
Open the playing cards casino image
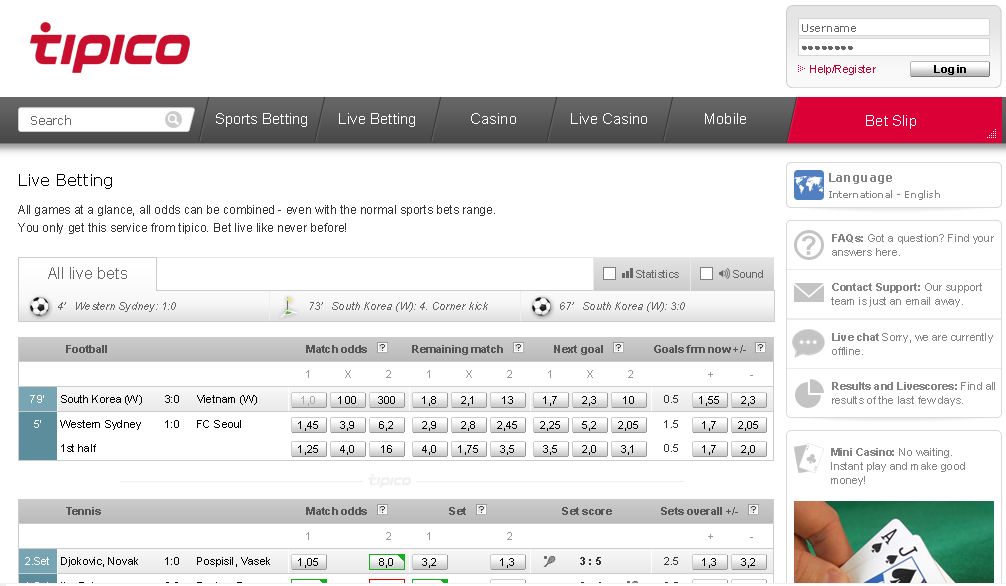[894, 542]
